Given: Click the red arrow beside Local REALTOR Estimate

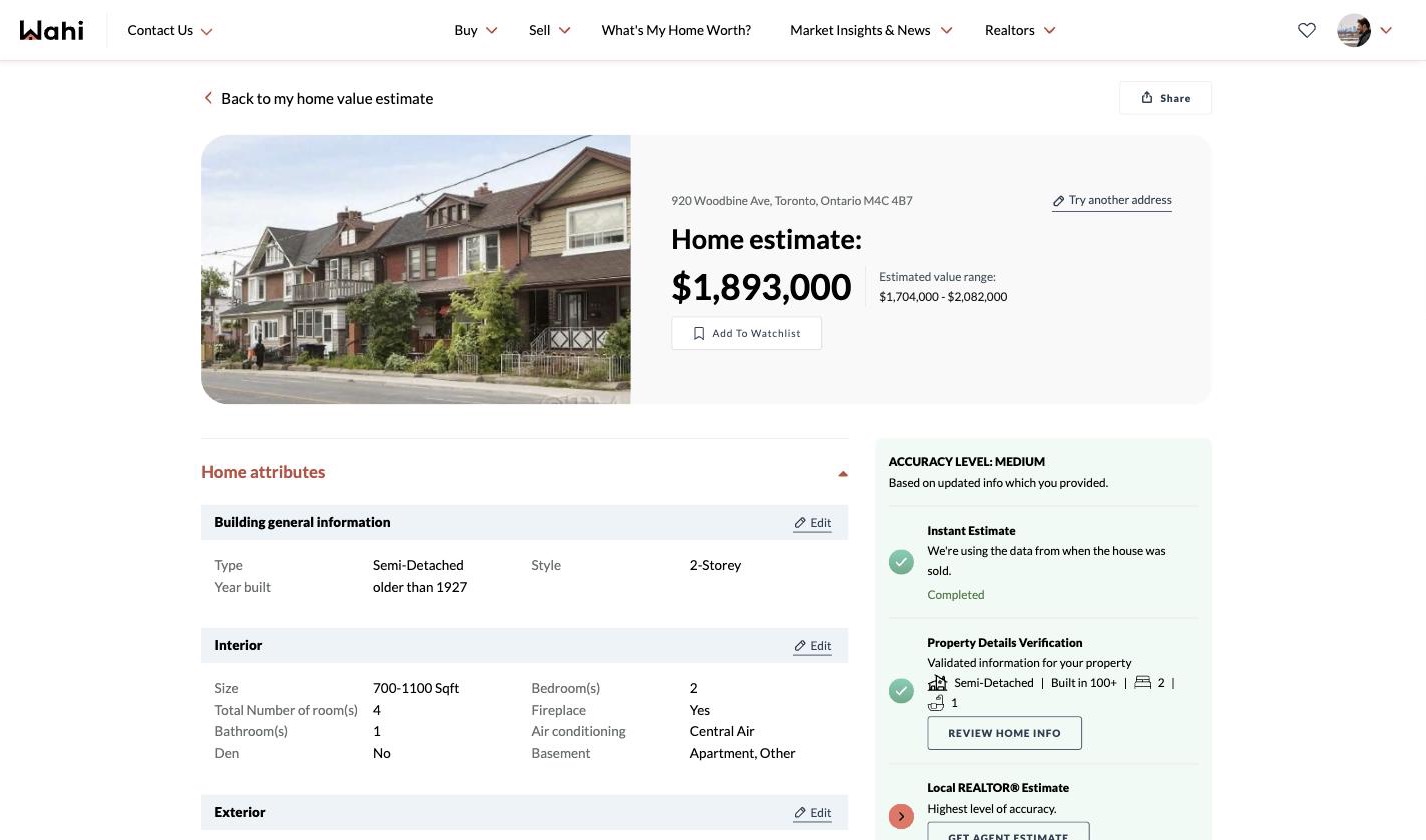Looking at the screenshot, I should 901,816.
